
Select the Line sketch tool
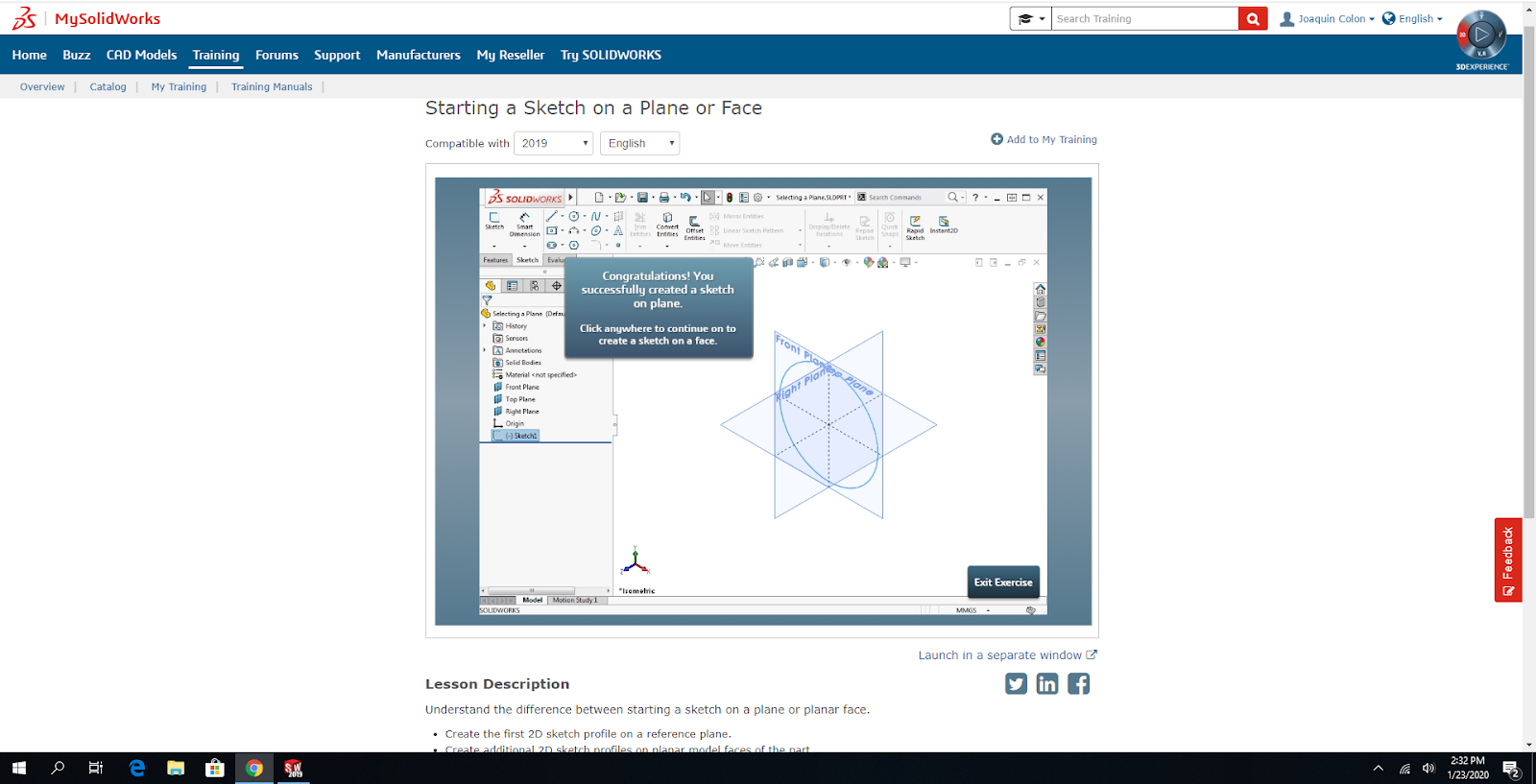pos(551,217)
